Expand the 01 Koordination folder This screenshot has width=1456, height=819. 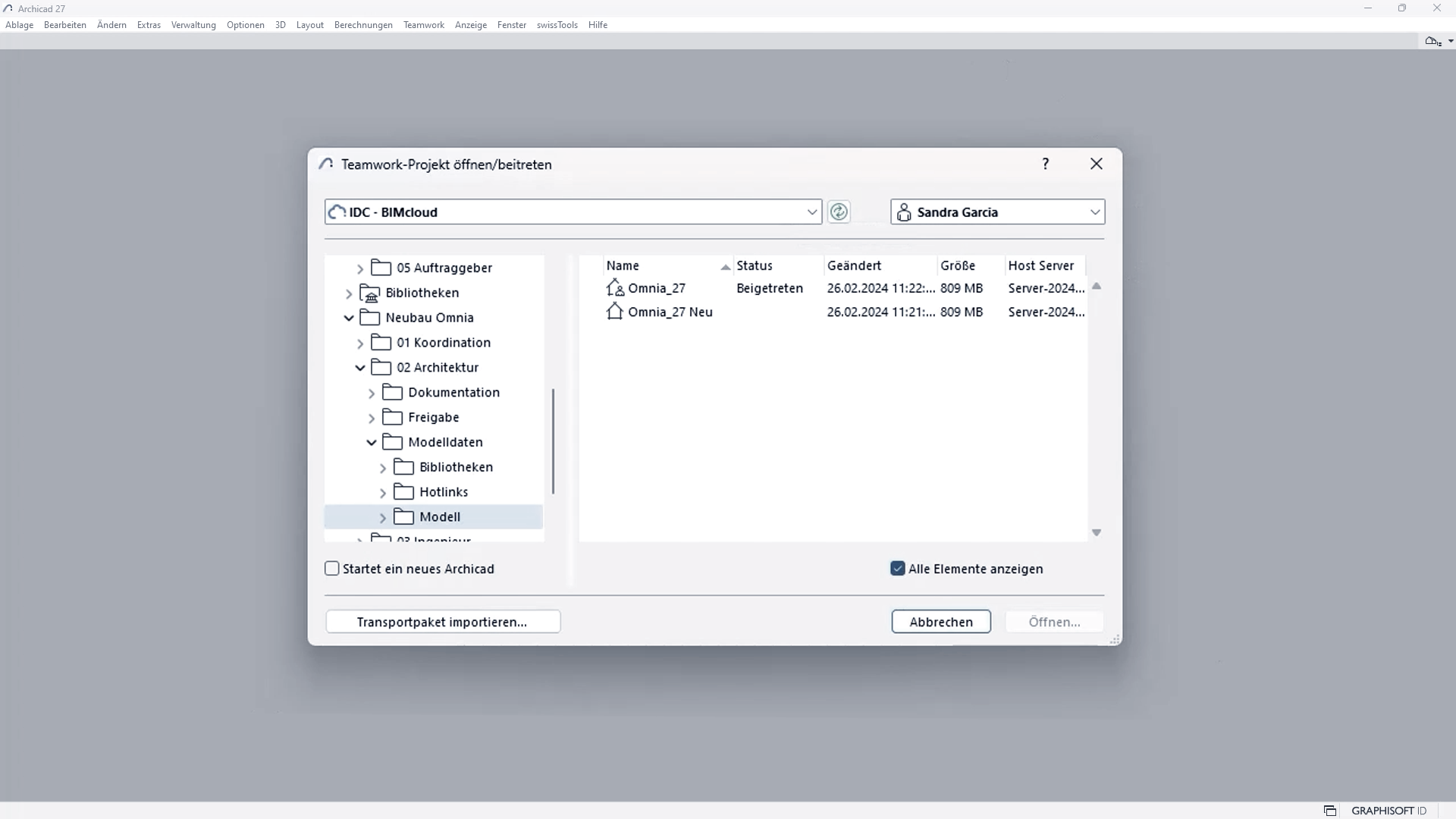coord(360,344)
